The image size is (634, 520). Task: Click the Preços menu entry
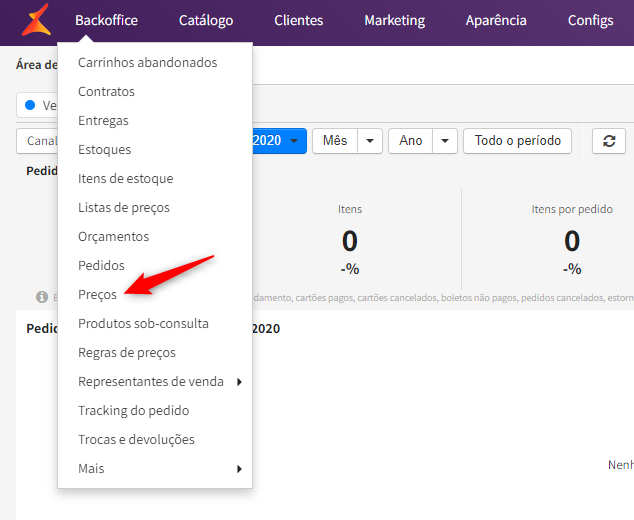(97, 295)
